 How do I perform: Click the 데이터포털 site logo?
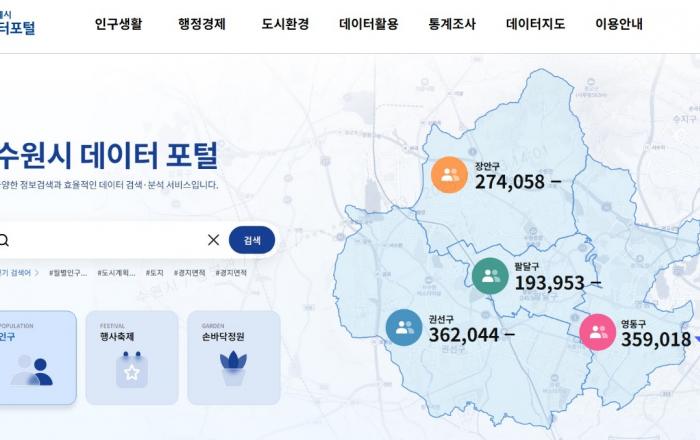tap(17, 23)
